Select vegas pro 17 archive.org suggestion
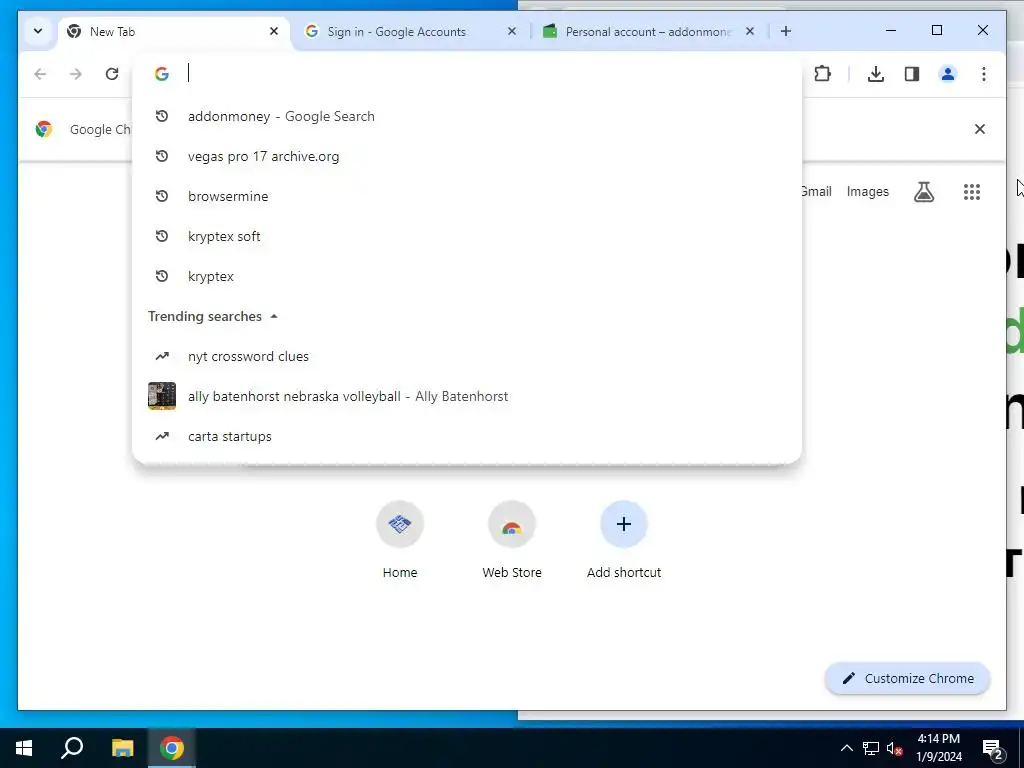Image resolution: width=1024 pixels, height=768 pixels. (467, 156)
